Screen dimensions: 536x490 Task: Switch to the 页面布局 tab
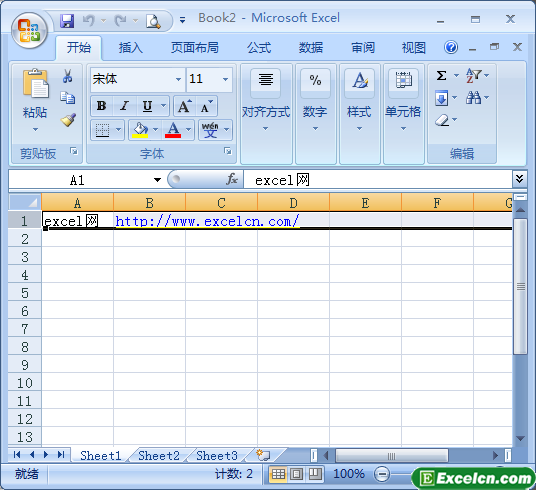tap(195, 48)
